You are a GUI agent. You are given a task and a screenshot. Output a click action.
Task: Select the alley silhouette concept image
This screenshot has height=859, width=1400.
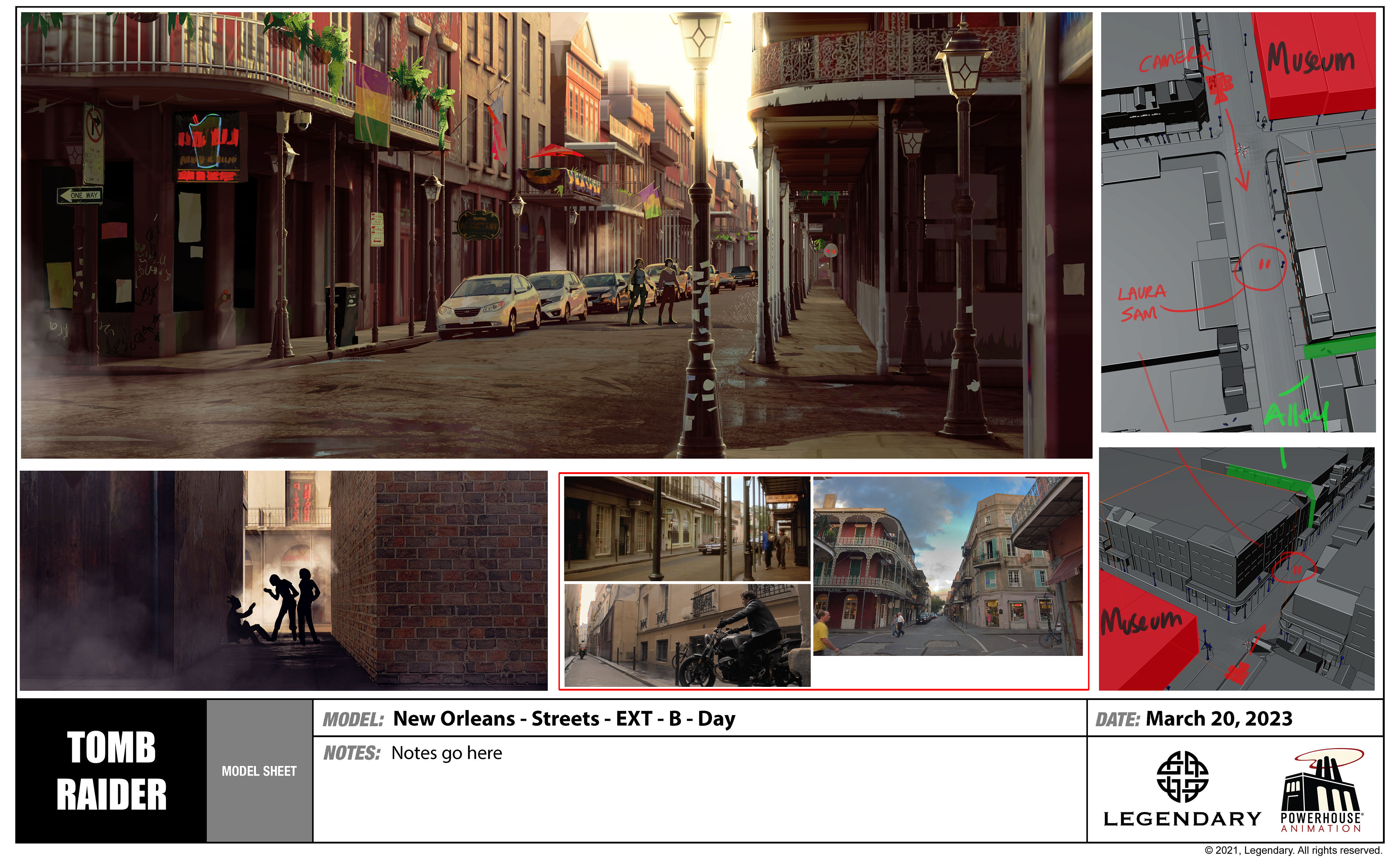click(x=283, y=580)
